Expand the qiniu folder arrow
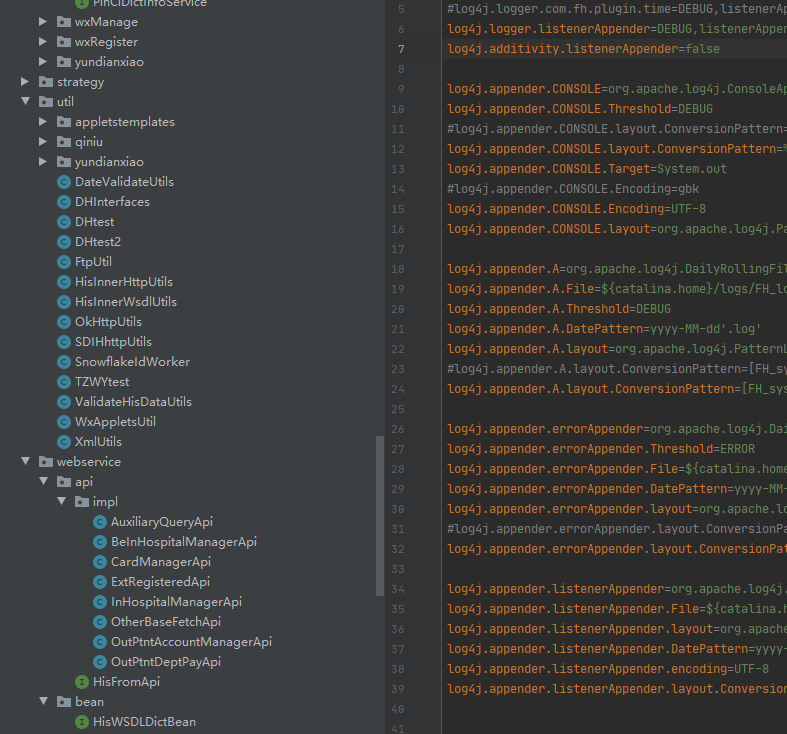 point(43,142)
